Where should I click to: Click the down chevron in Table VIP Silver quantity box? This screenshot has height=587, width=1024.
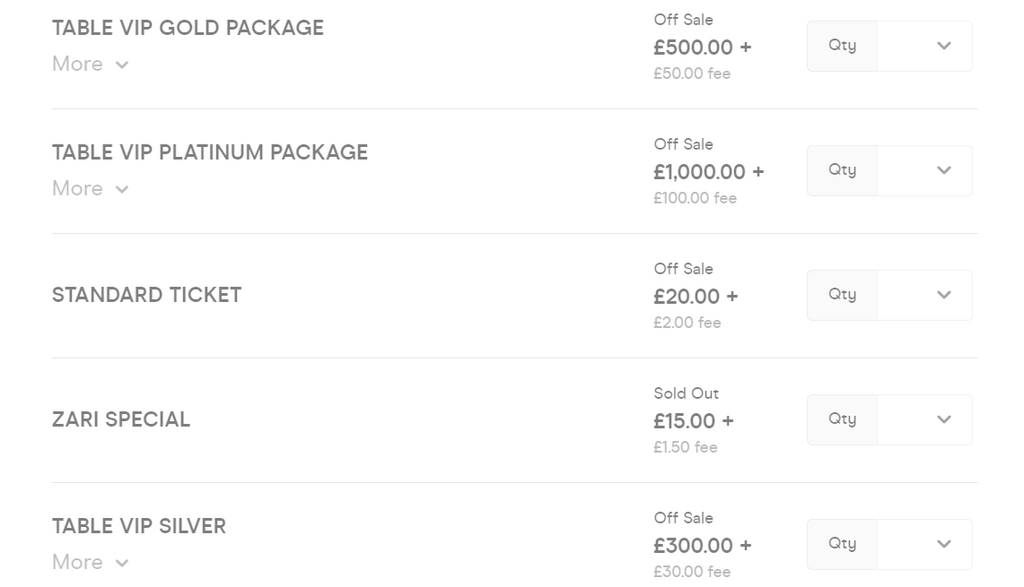(x=943, y=544)
